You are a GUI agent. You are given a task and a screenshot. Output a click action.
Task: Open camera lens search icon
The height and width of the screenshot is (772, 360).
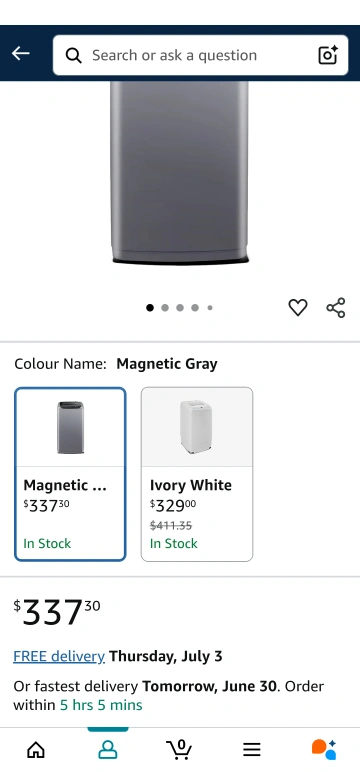[x=328, y=55]
